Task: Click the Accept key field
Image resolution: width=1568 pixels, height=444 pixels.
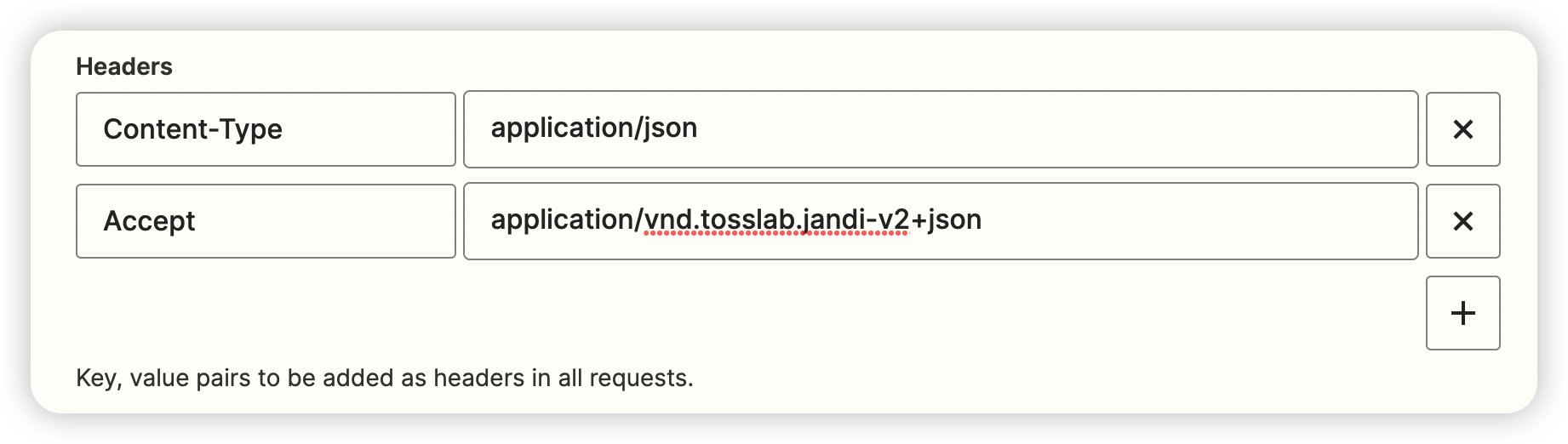Action: click(266, 221)
